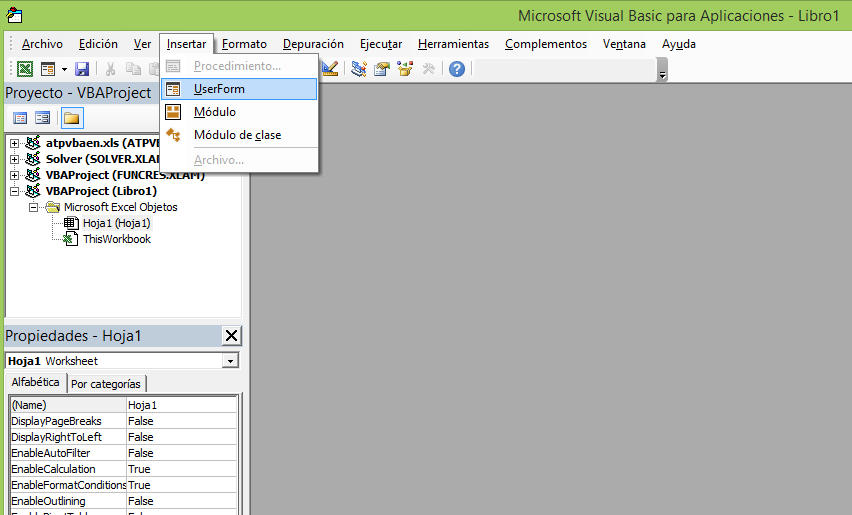Open the Properties Window toolbar icon
This screenshot has height=515, width=852.
point(382,68)
